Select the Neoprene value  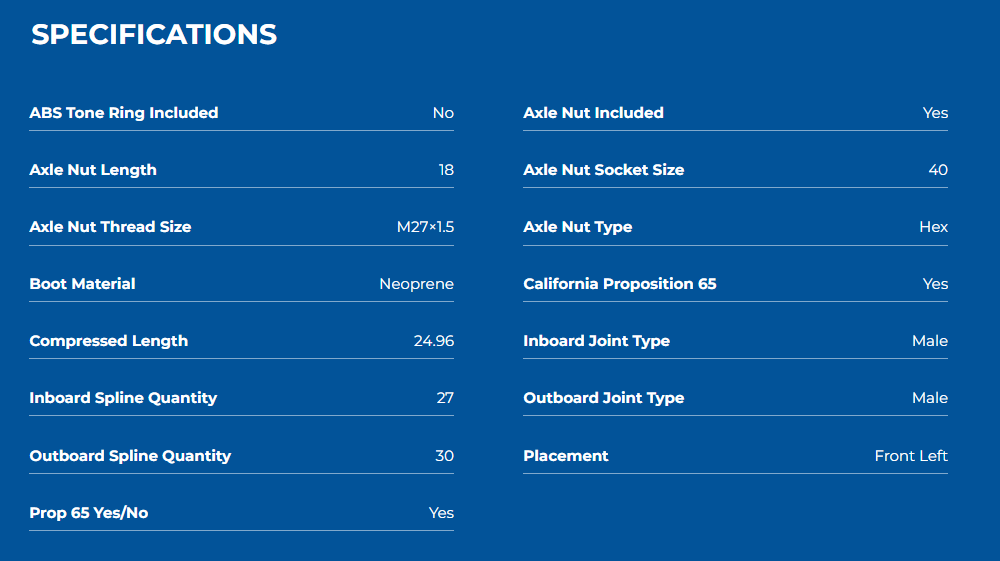coord(416,284)
